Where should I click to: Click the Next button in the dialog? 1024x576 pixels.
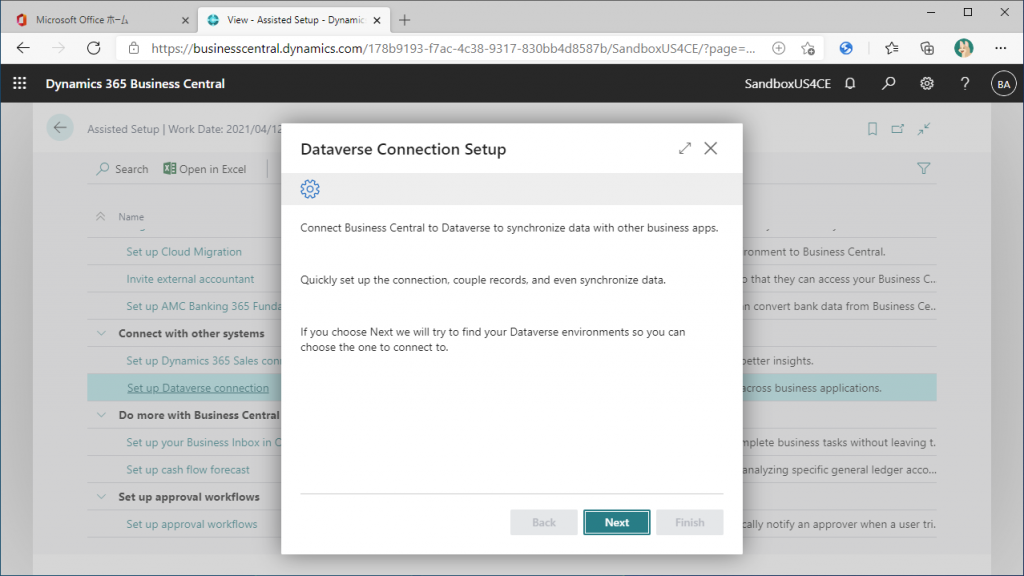pos(616,522)
